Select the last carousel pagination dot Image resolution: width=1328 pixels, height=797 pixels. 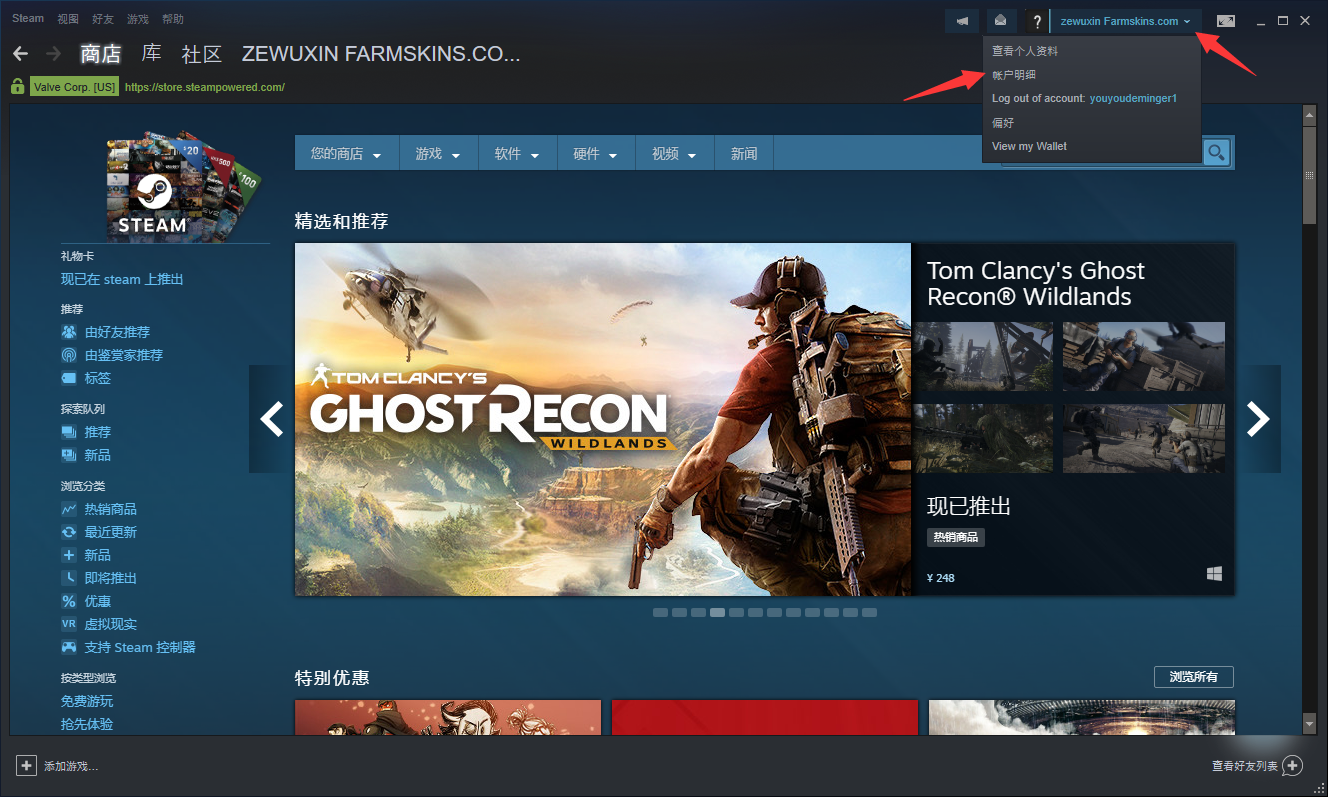(869, 612)
